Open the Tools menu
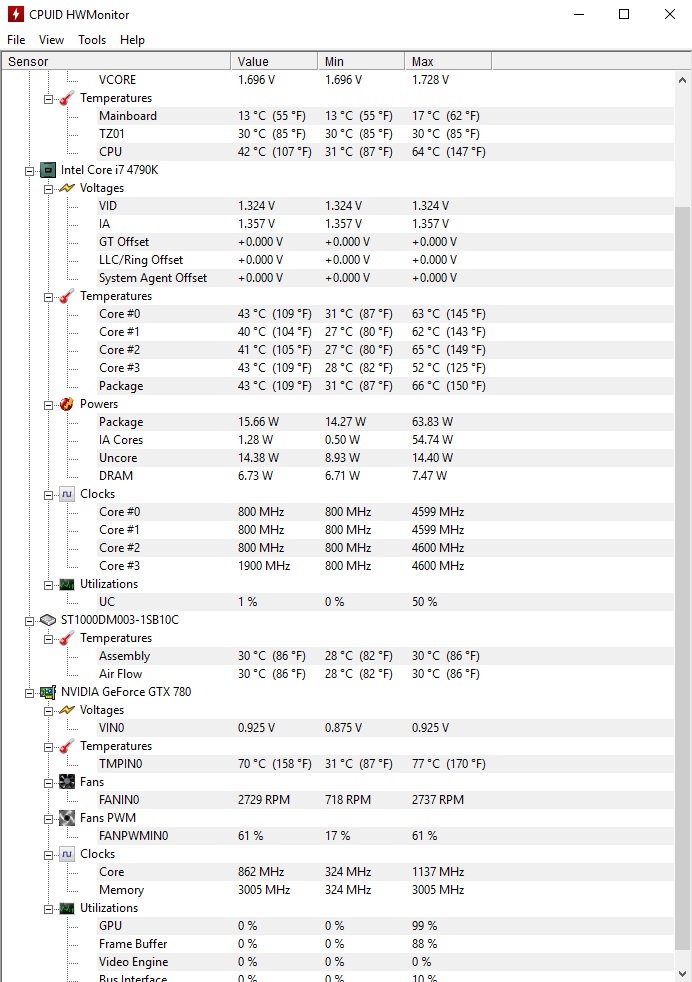 coord(92,40)
